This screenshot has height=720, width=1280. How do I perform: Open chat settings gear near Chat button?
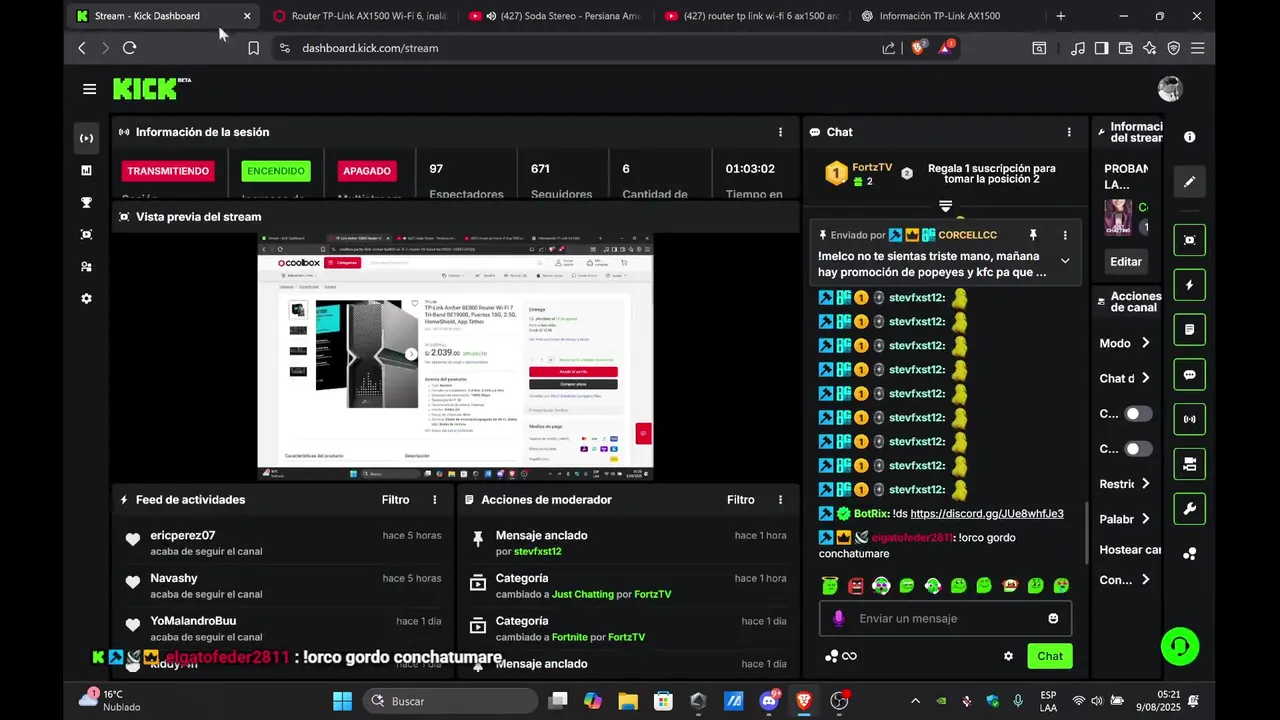point(1008,656)
